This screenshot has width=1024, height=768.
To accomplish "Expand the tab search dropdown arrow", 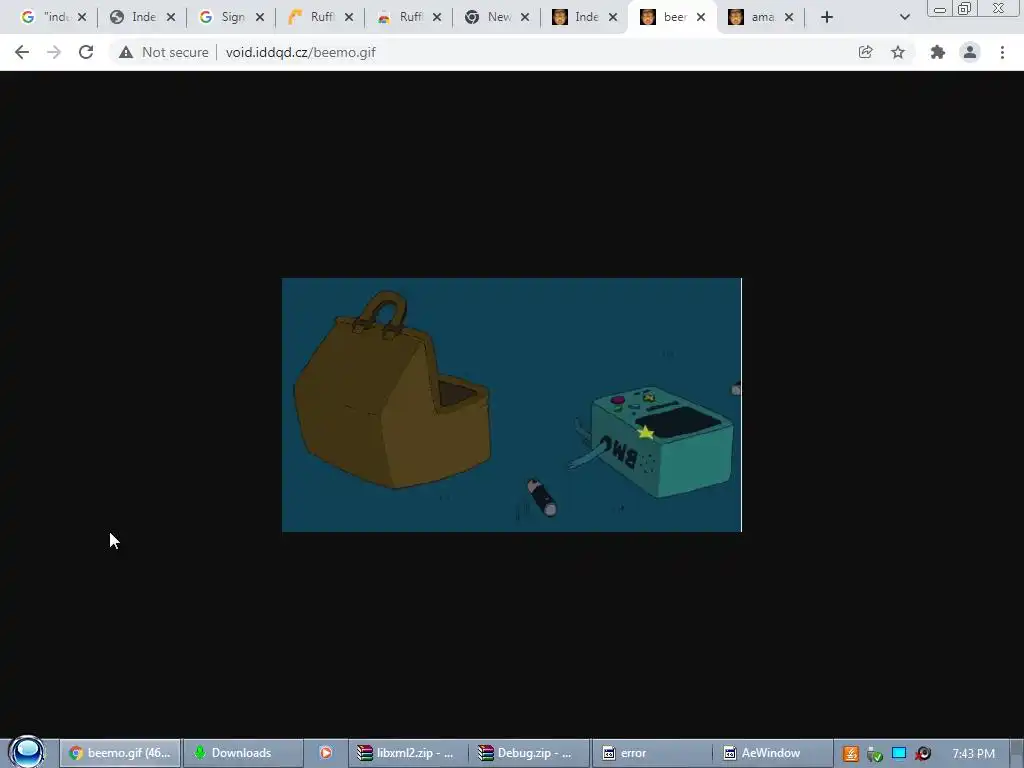I will click(x=904, y=17).
